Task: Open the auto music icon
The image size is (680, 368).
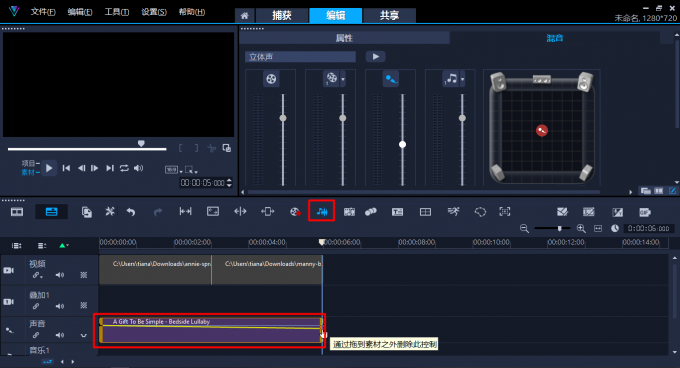Action: [349, 212]
